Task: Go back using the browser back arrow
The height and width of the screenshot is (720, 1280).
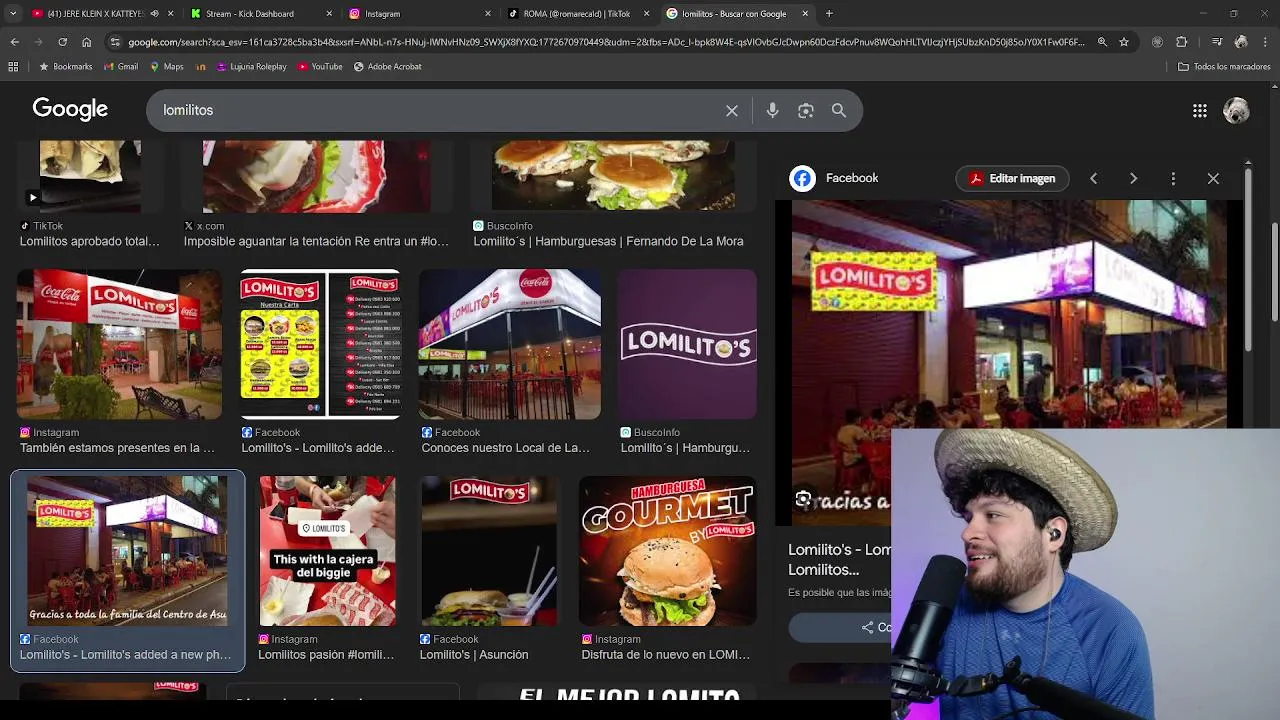Action: 14,42
